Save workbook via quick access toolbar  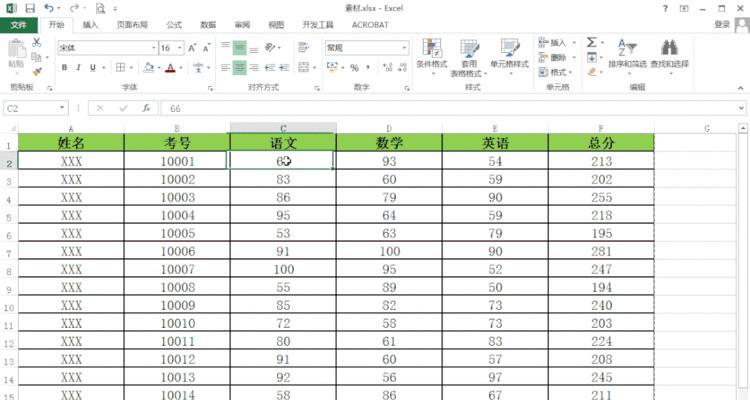tap(30, 8)
